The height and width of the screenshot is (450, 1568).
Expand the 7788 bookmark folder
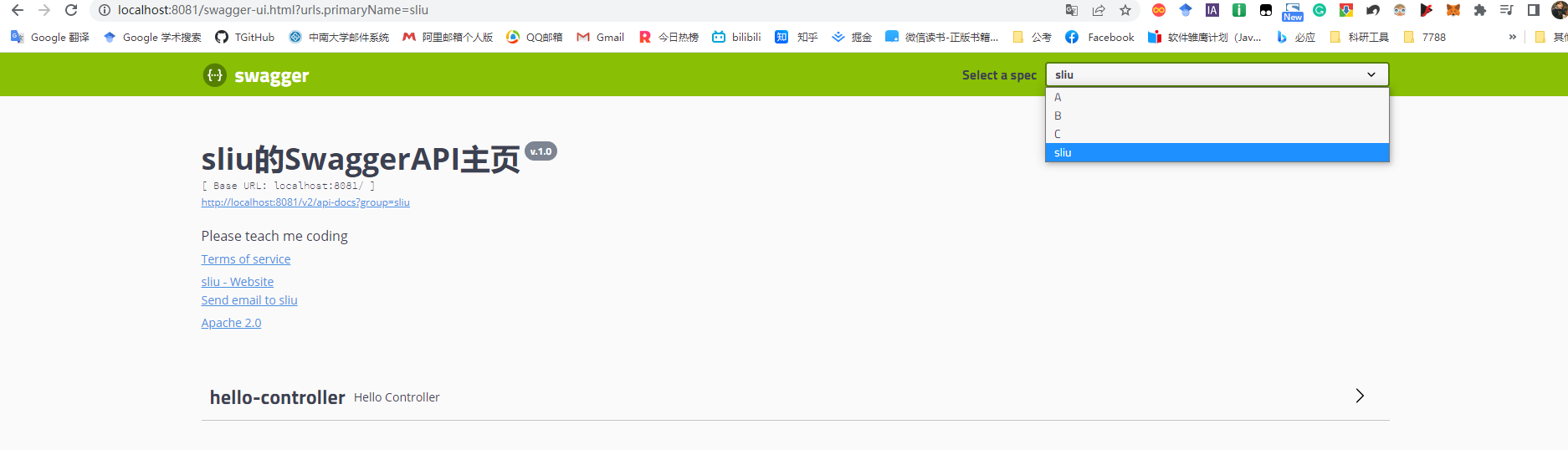1424,37
